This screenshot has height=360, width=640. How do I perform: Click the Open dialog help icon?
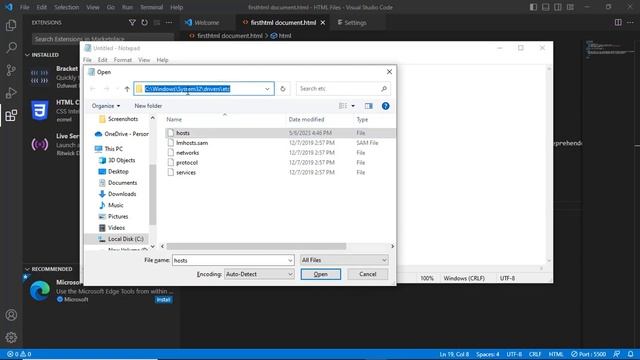click(x=385, y=106)
